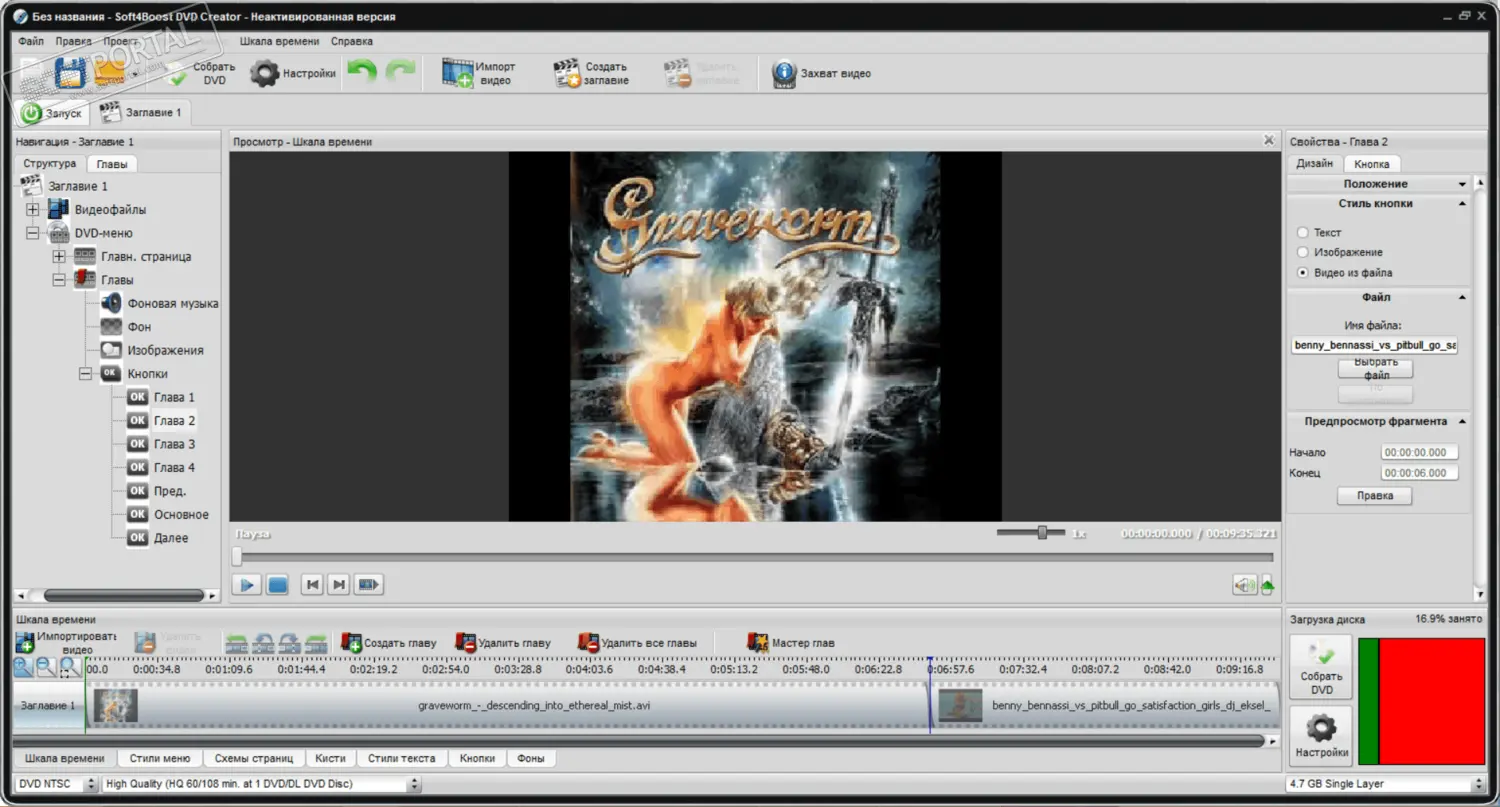Click the Импорт видео toolbar icon
The image size is (1500, 807).
(x=459, y=73)
